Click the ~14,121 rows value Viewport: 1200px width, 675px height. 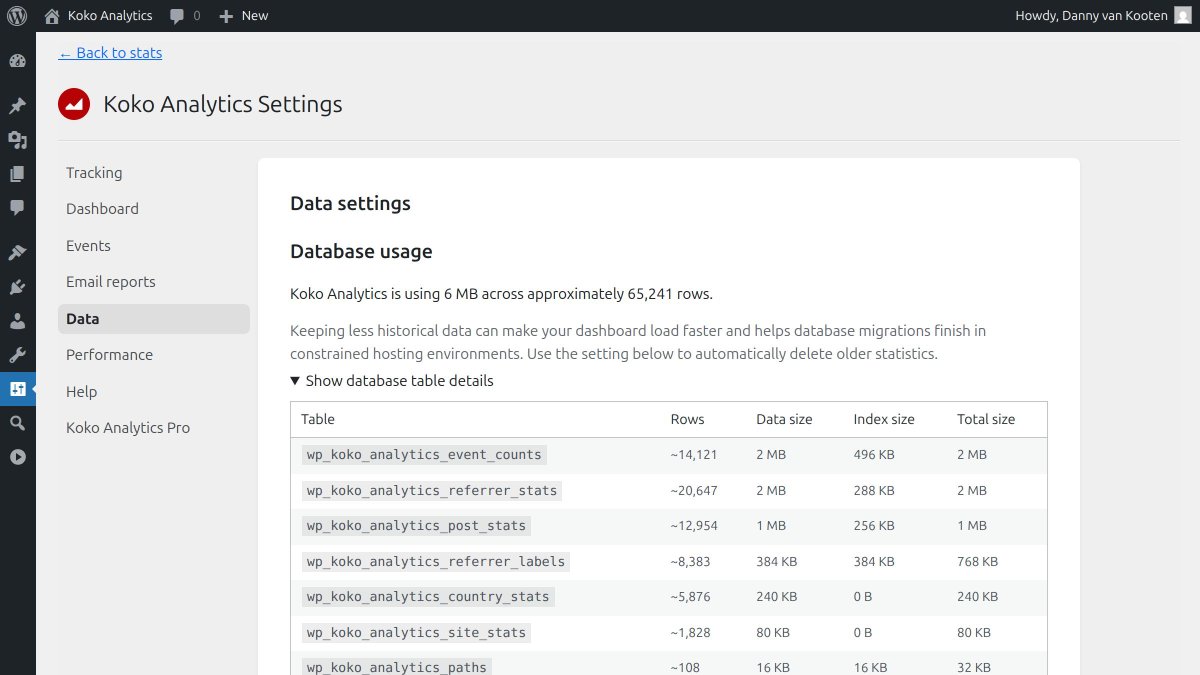pos(694,455)
